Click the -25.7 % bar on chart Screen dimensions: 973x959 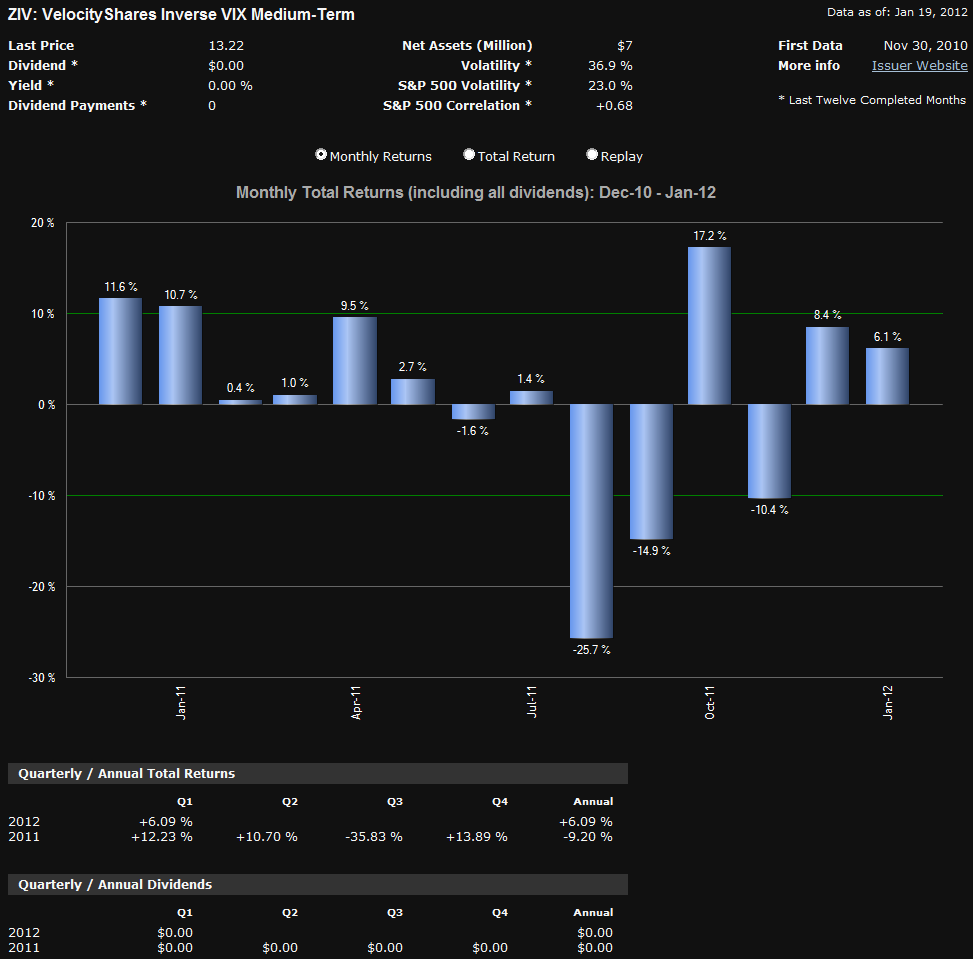[x=591, y=520]
